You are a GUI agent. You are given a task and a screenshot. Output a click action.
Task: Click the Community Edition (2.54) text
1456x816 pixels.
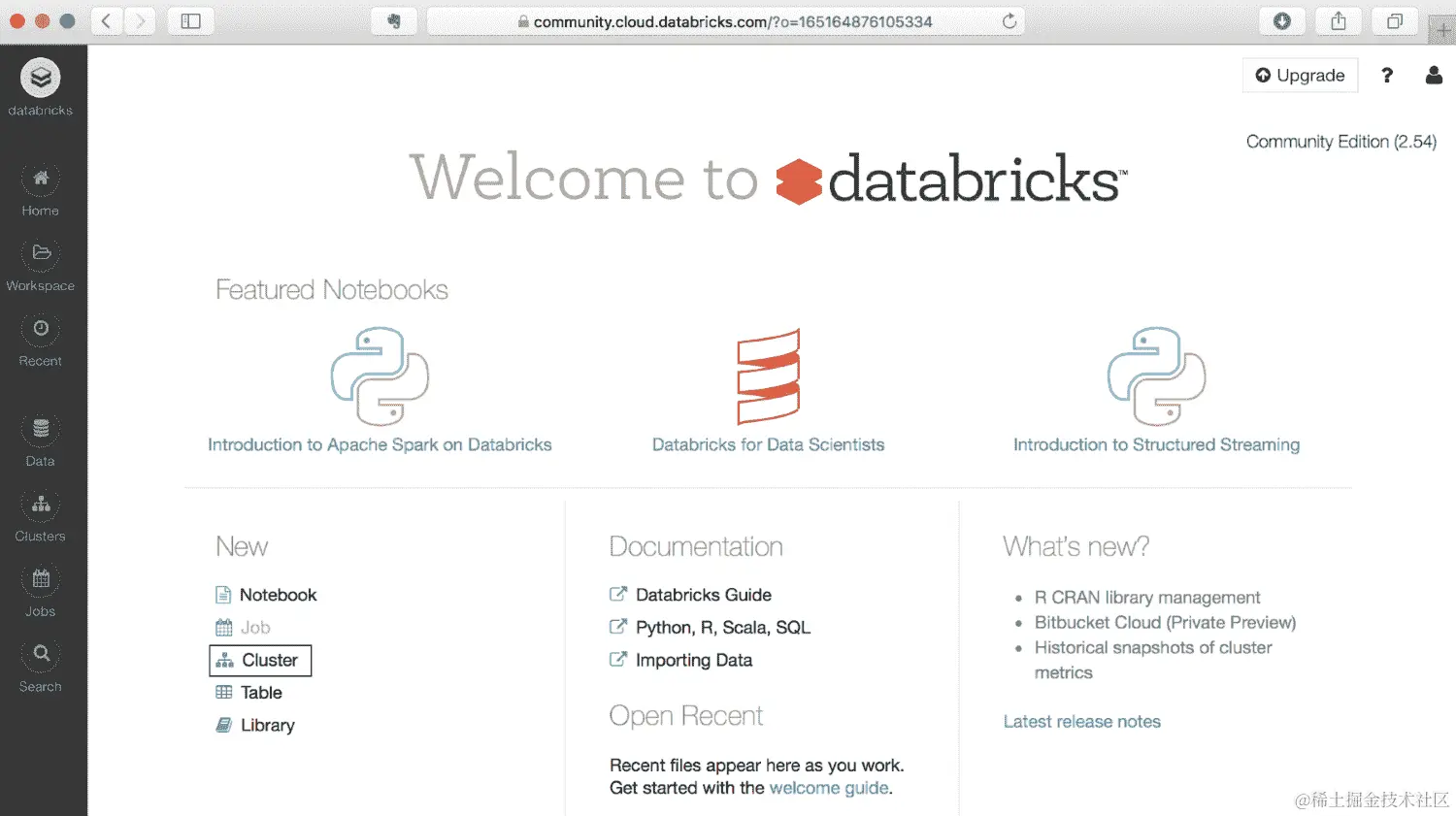click(1341, 142)
